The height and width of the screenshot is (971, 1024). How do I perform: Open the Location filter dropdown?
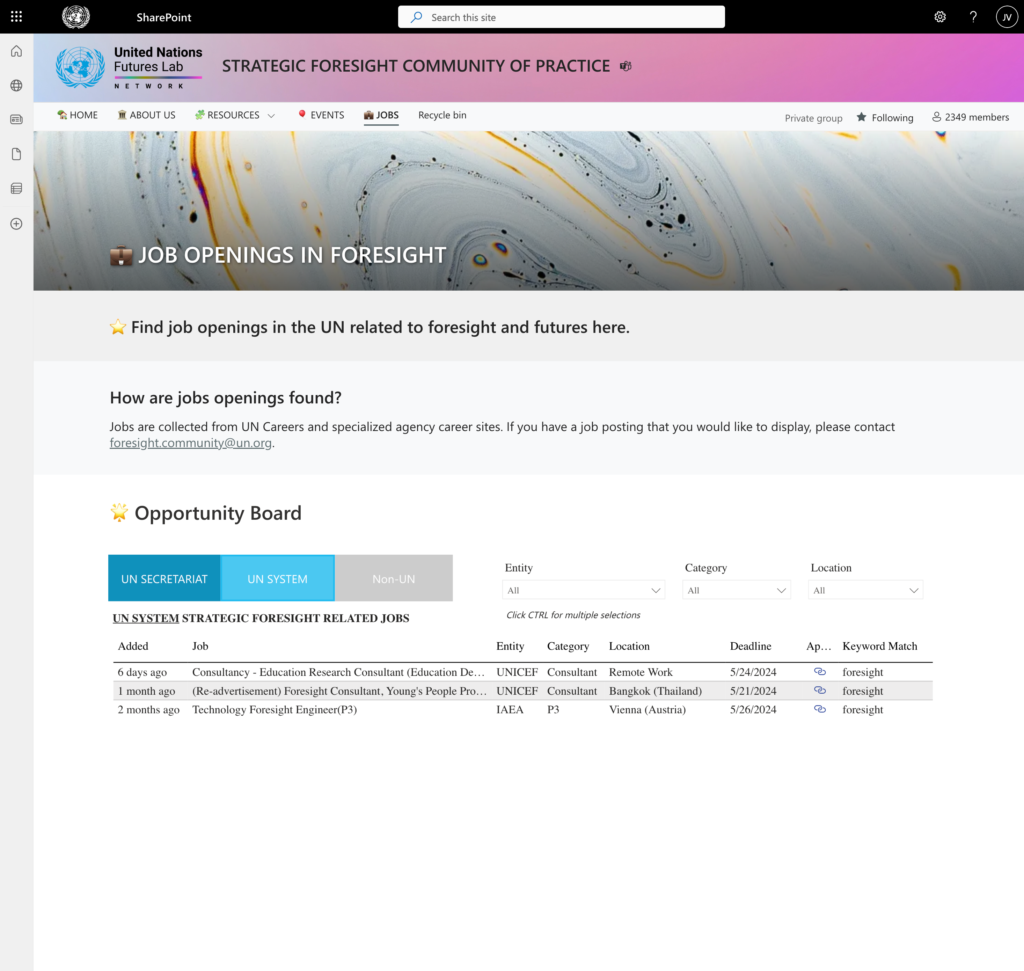click(865, 590)
